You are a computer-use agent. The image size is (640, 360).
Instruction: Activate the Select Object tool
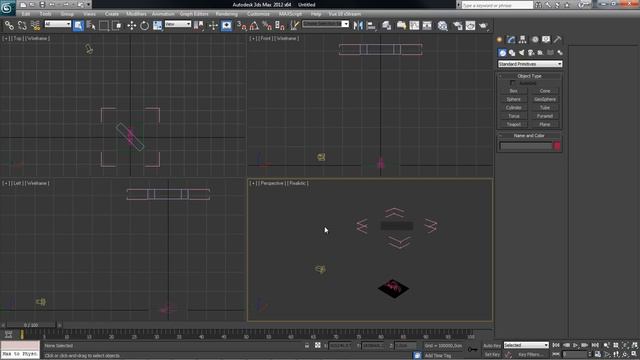(78, 26)
